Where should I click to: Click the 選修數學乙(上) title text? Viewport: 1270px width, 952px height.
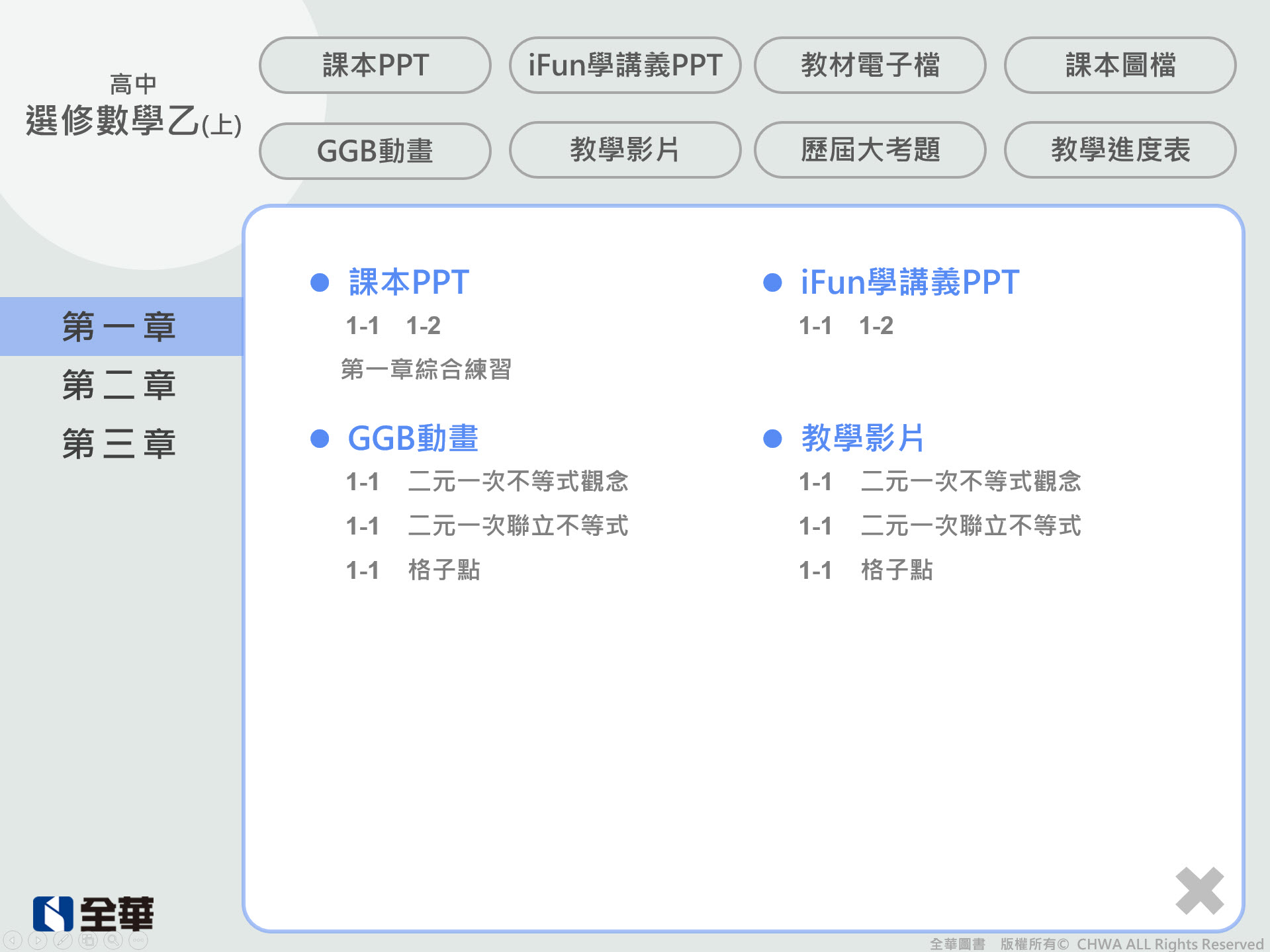coord(134,121)
